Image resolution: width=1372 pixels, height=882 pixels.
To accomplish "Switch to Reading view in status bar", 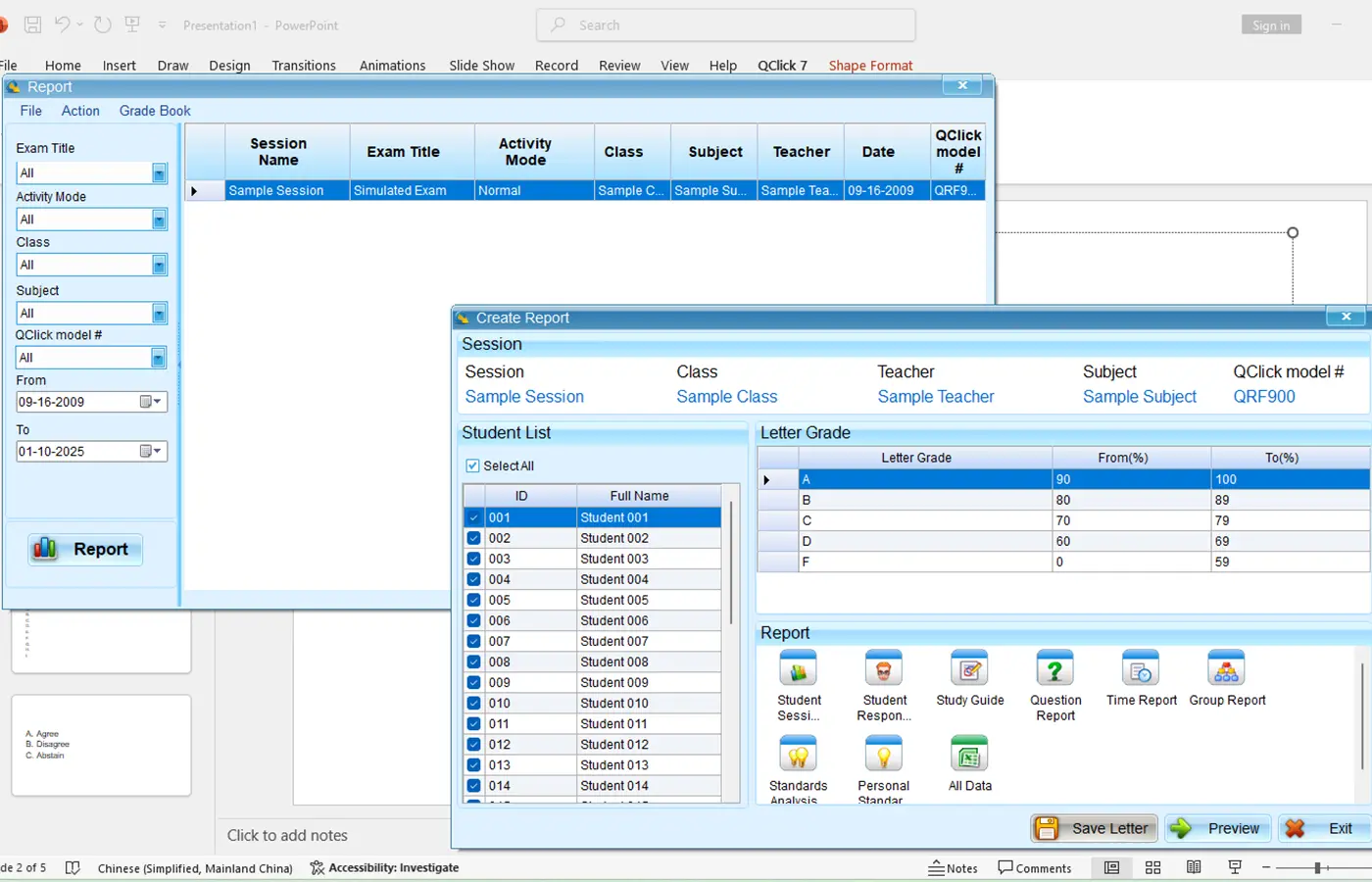I will [1194, 867].
